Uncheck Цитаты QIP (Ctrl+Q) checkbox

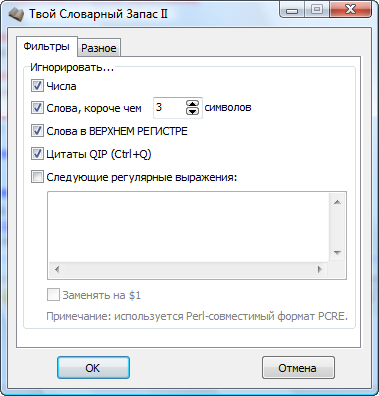37,154
